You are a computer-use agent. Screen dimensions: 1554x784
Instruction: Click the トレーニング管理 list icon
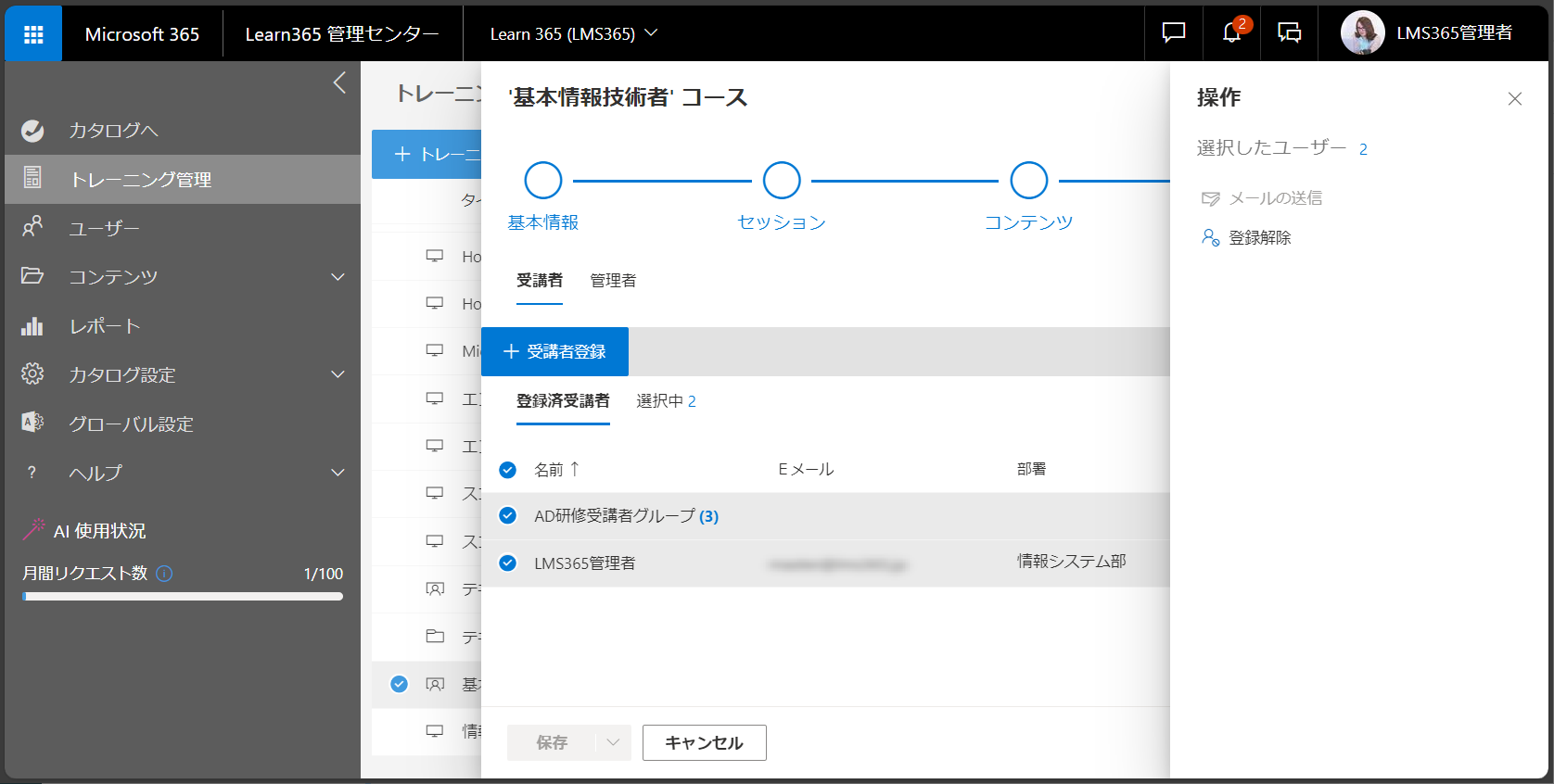click(32, 178)
